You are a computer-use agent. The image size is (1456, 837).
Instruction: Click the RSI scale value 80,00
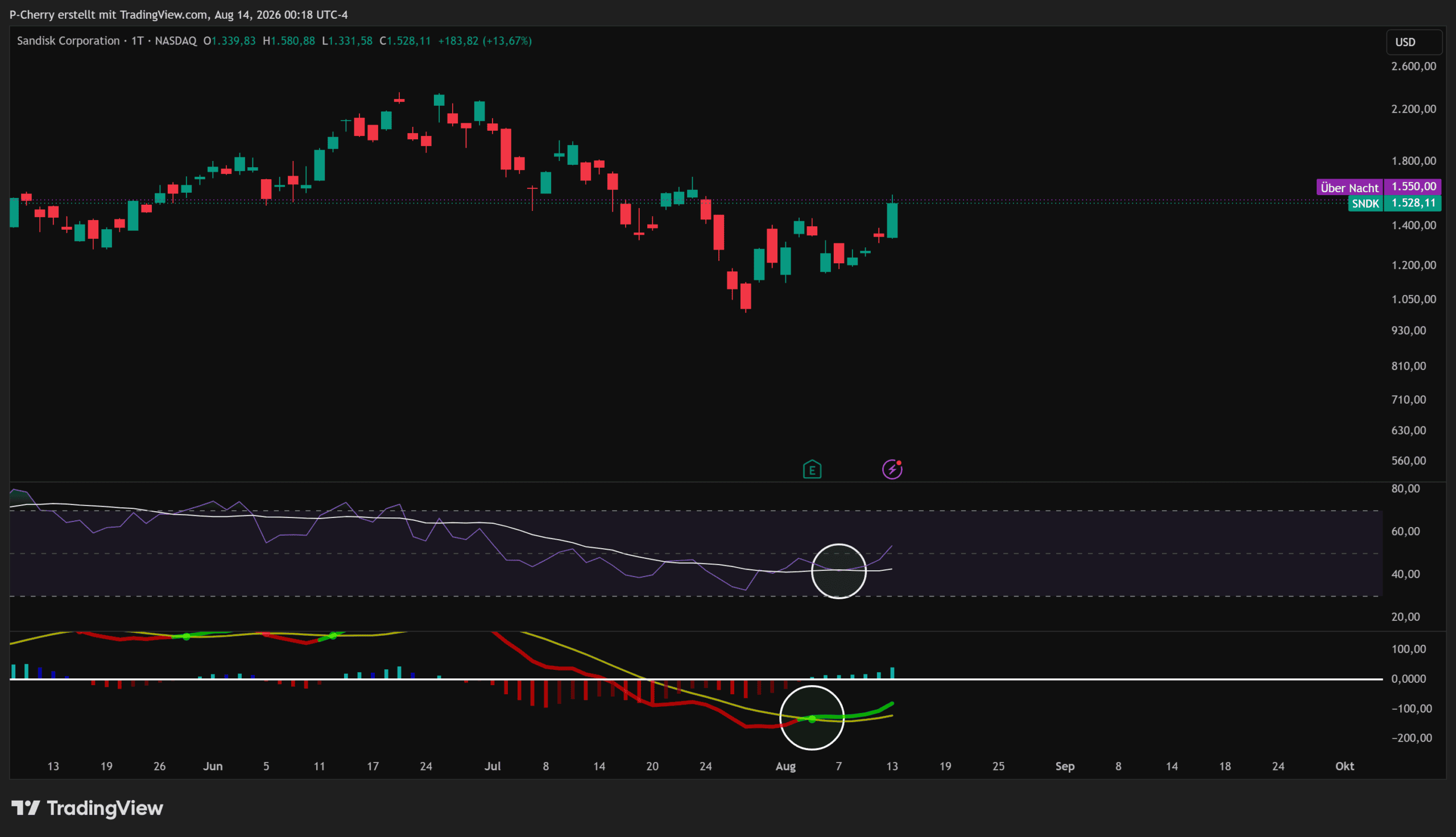(1405, 488)
